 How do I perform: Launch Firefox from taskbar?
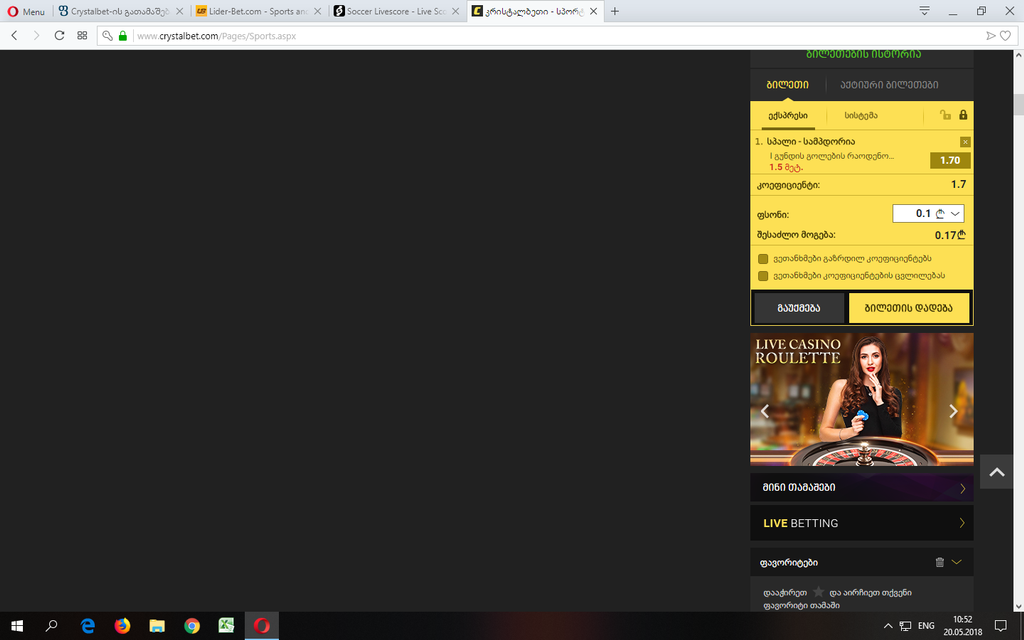(122, 626)
